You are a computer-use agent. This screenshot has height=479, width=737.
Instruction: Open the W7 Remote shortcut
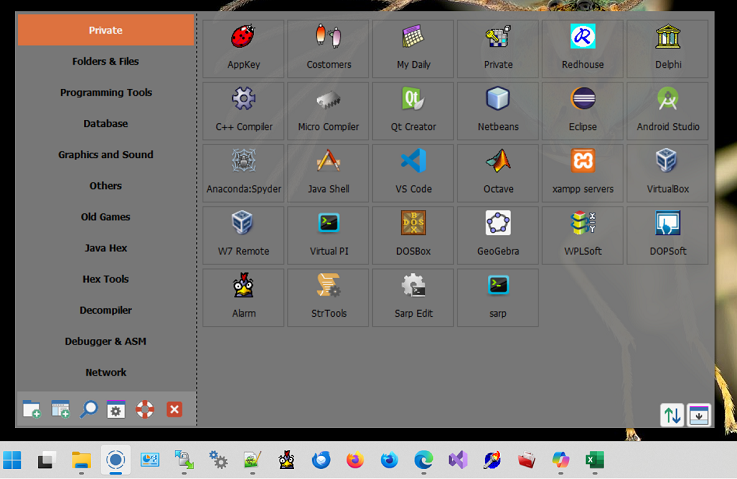click(x=243, y=236)
